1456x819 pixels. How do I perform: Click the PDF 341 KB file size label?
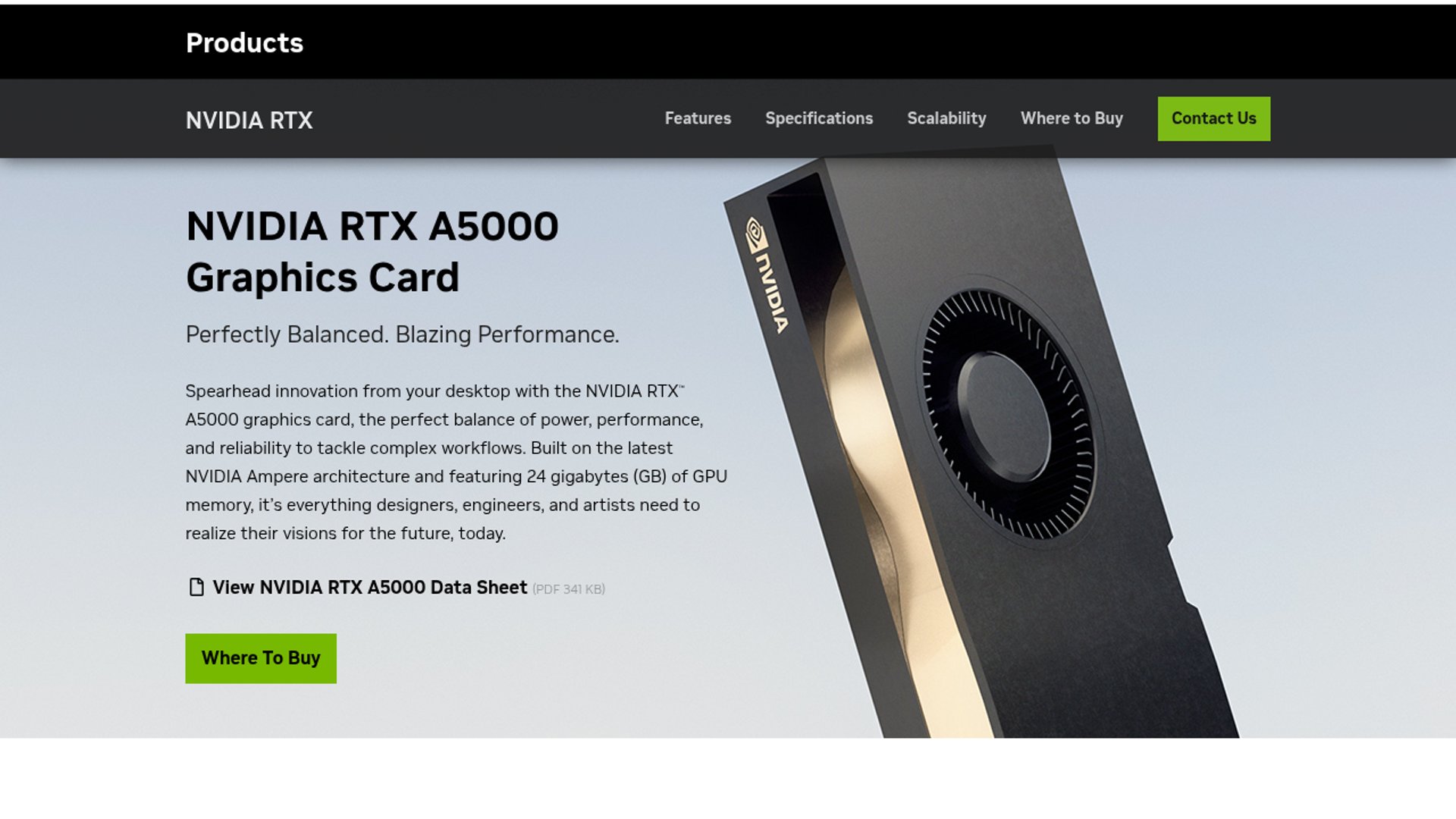[569, 589]
